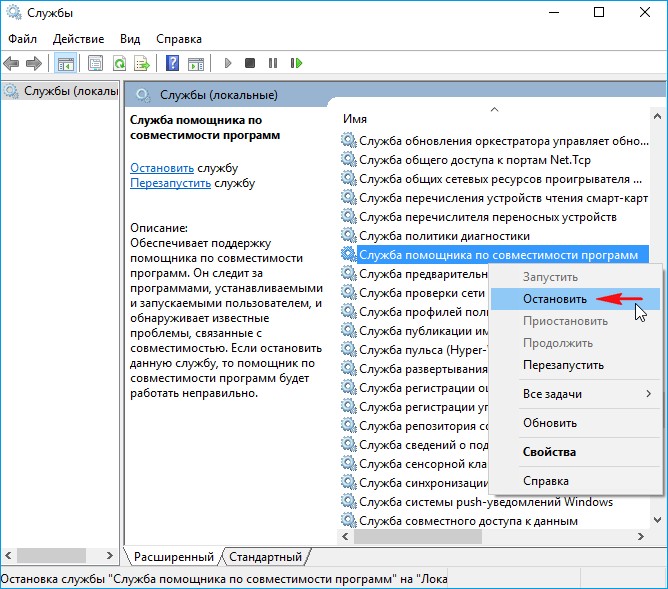The height and width of the screenshot is (589, 668).
Task: Switch to the Стандартный tab
Action: click(x=265, y=556)
